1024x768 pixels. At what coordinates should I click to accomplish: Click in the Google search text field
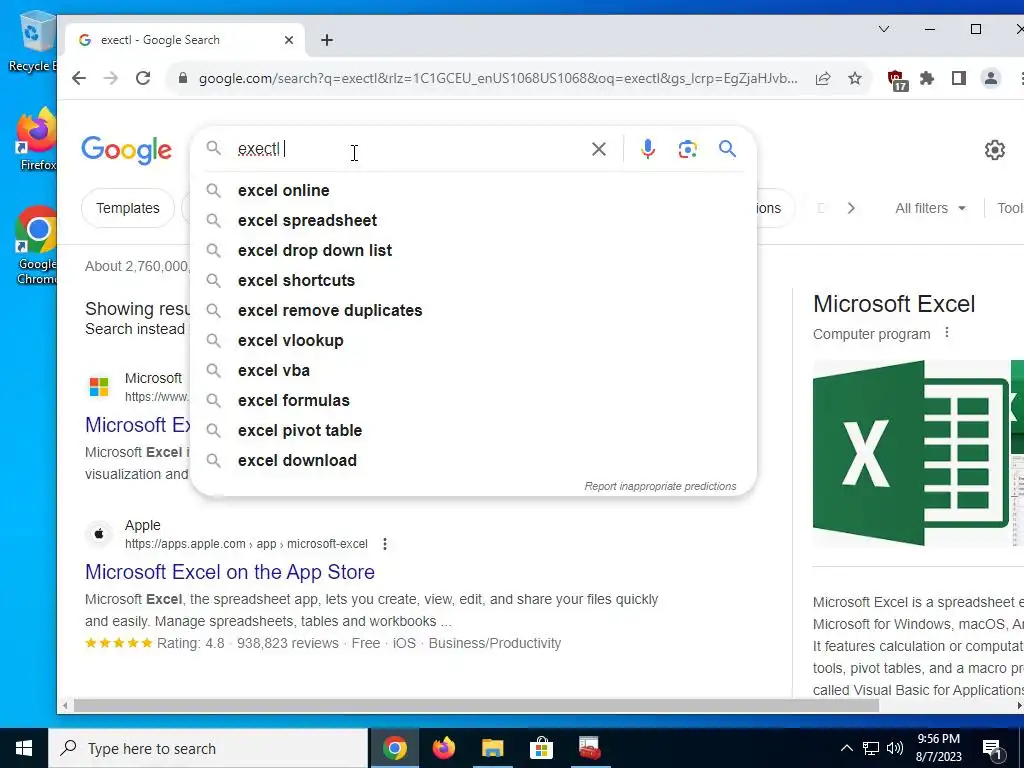[408, 149]
